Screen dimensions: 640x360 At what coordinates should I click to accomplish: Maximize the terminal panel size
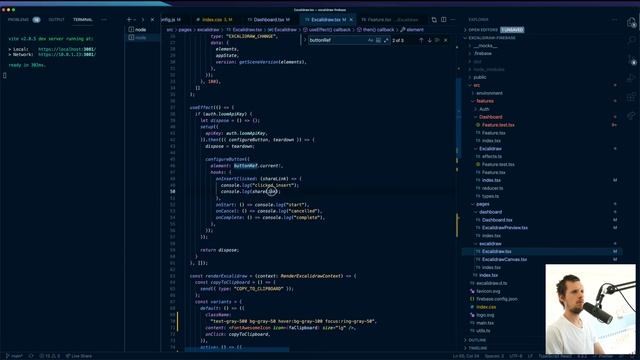pos(143,20)
